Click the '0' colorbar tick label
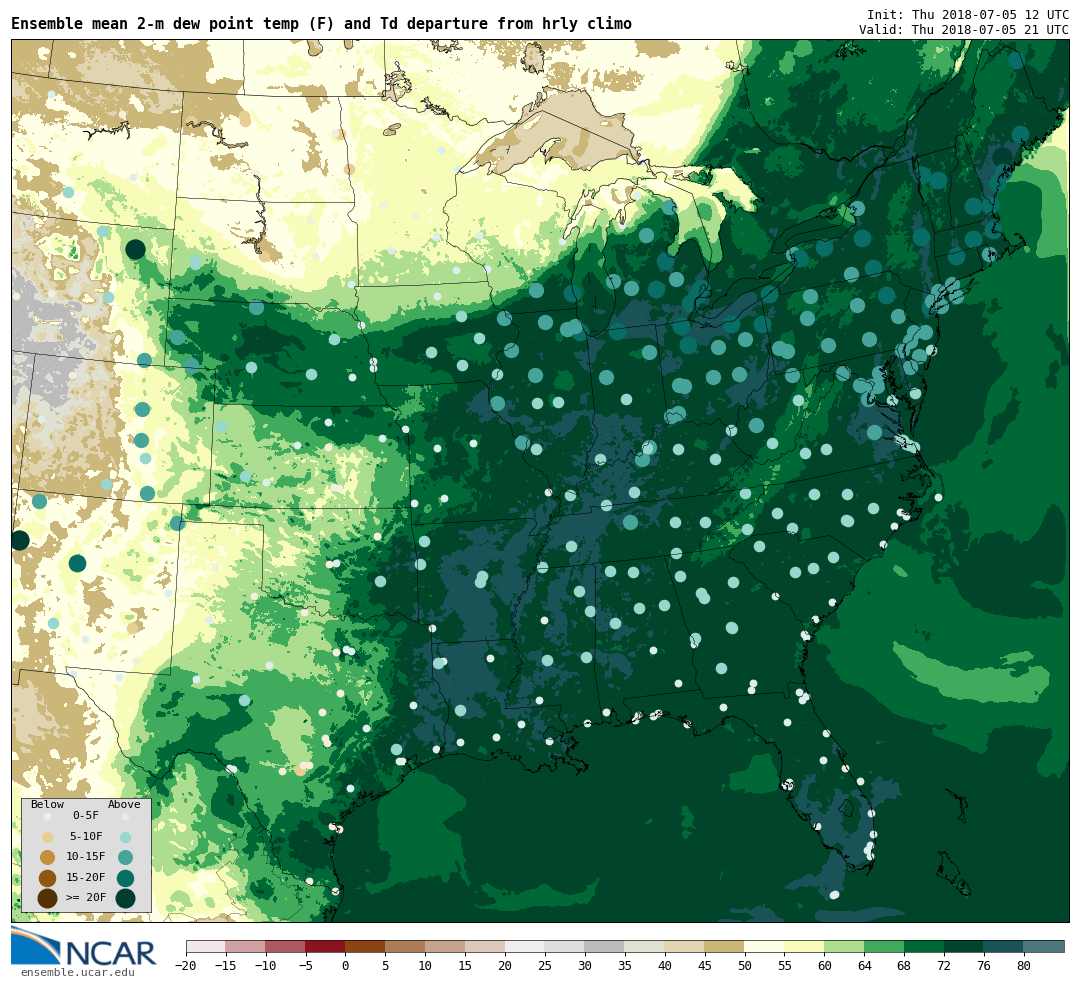This screenshot has height=985, width=1080. click(x=346, y=966)
